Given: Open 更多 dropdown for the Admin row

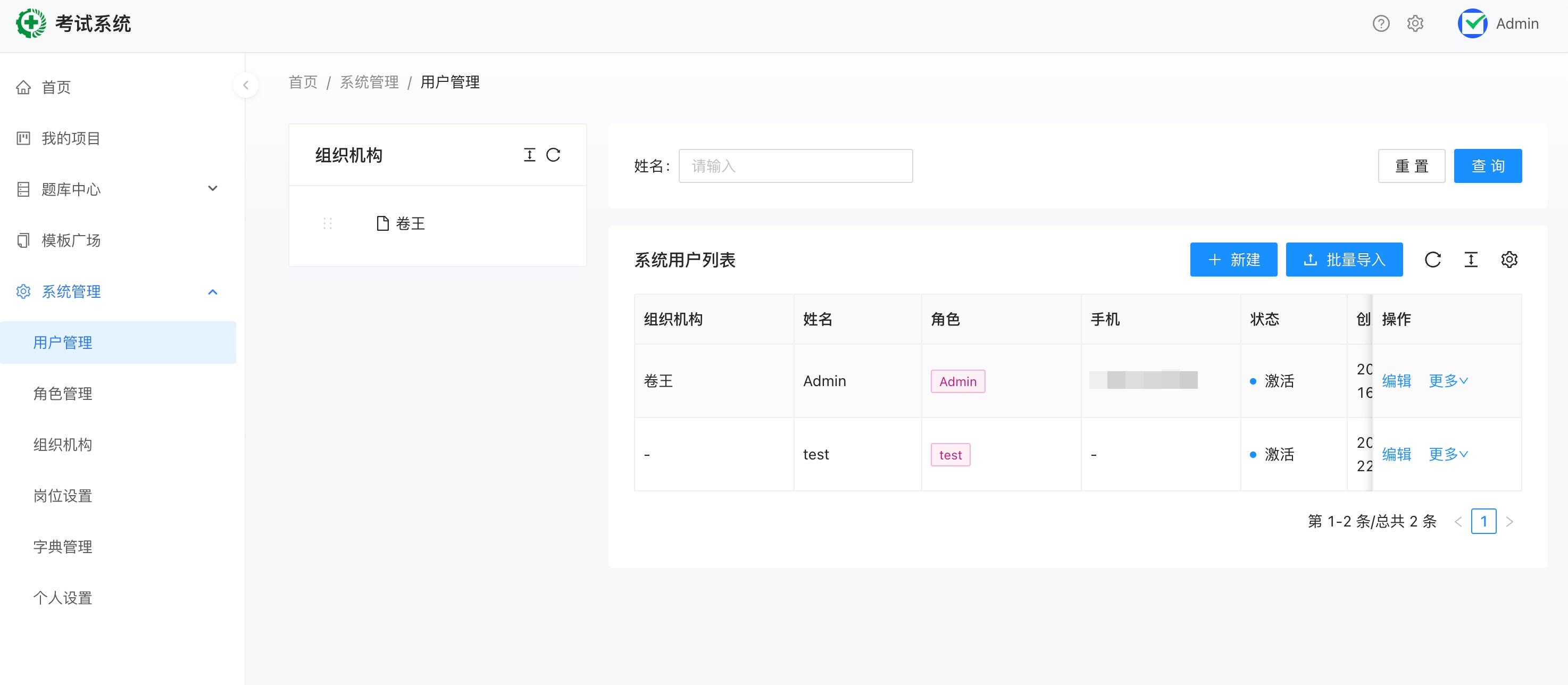Looking at the screenshot, I should tap(1449, 381).
